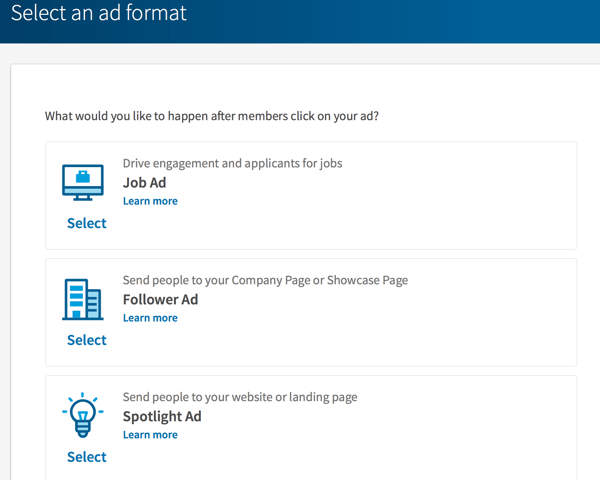The height and width of the screenshot is (480, 600).
Task: Choose Select under the Follower Ad icon
Action: [x=87, y=340]
